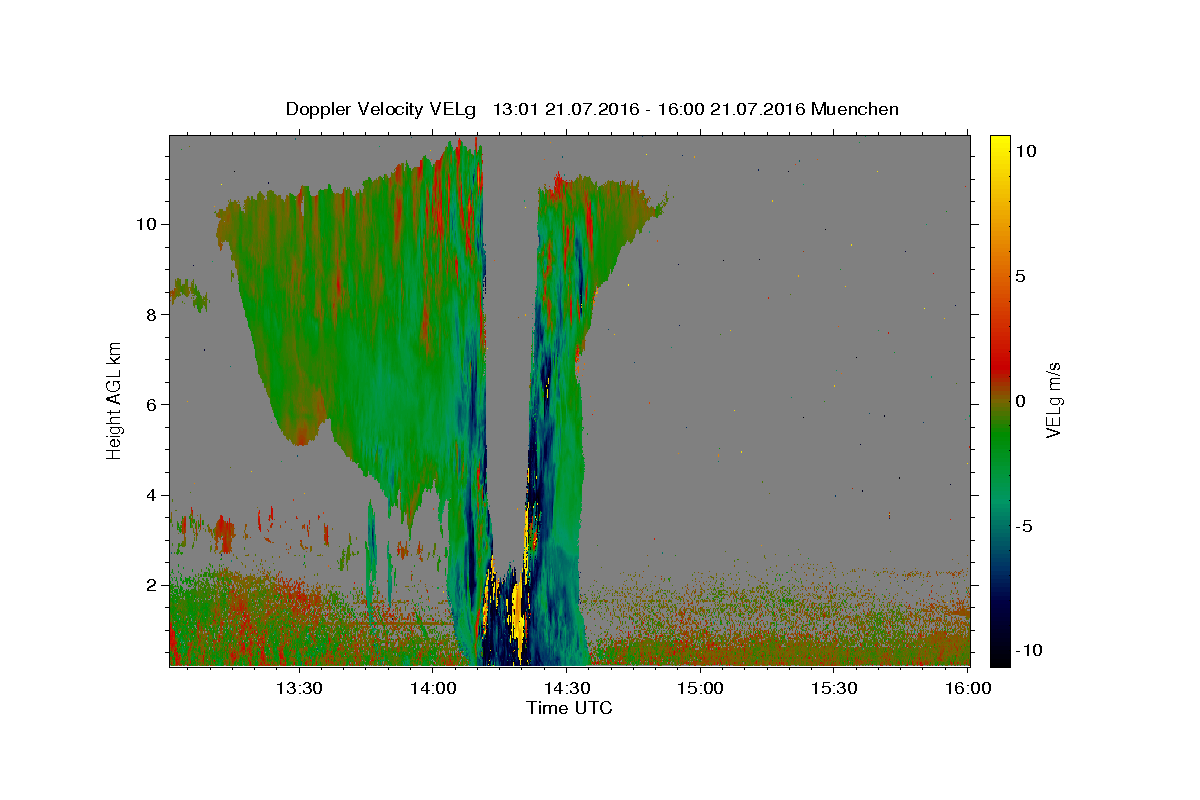Click the small isolated cloud patch near 8.5 km

(188, 293)
